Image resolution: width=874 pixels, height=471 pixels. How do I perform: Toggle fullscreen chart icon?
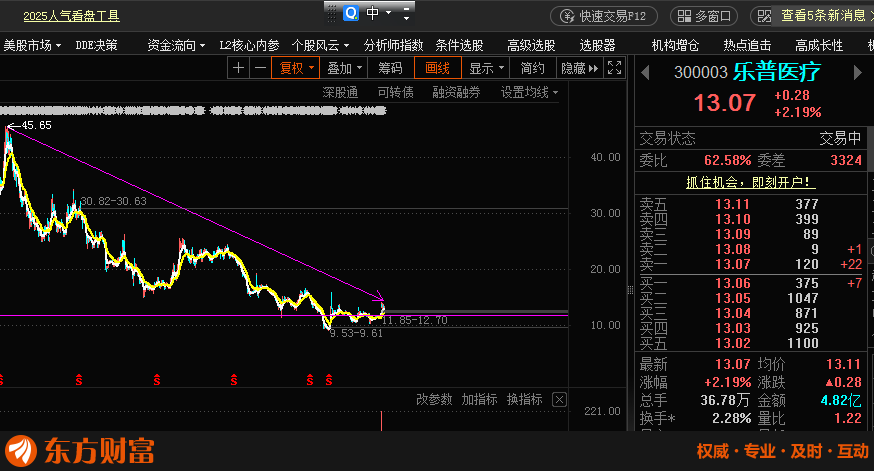[614, 68]
